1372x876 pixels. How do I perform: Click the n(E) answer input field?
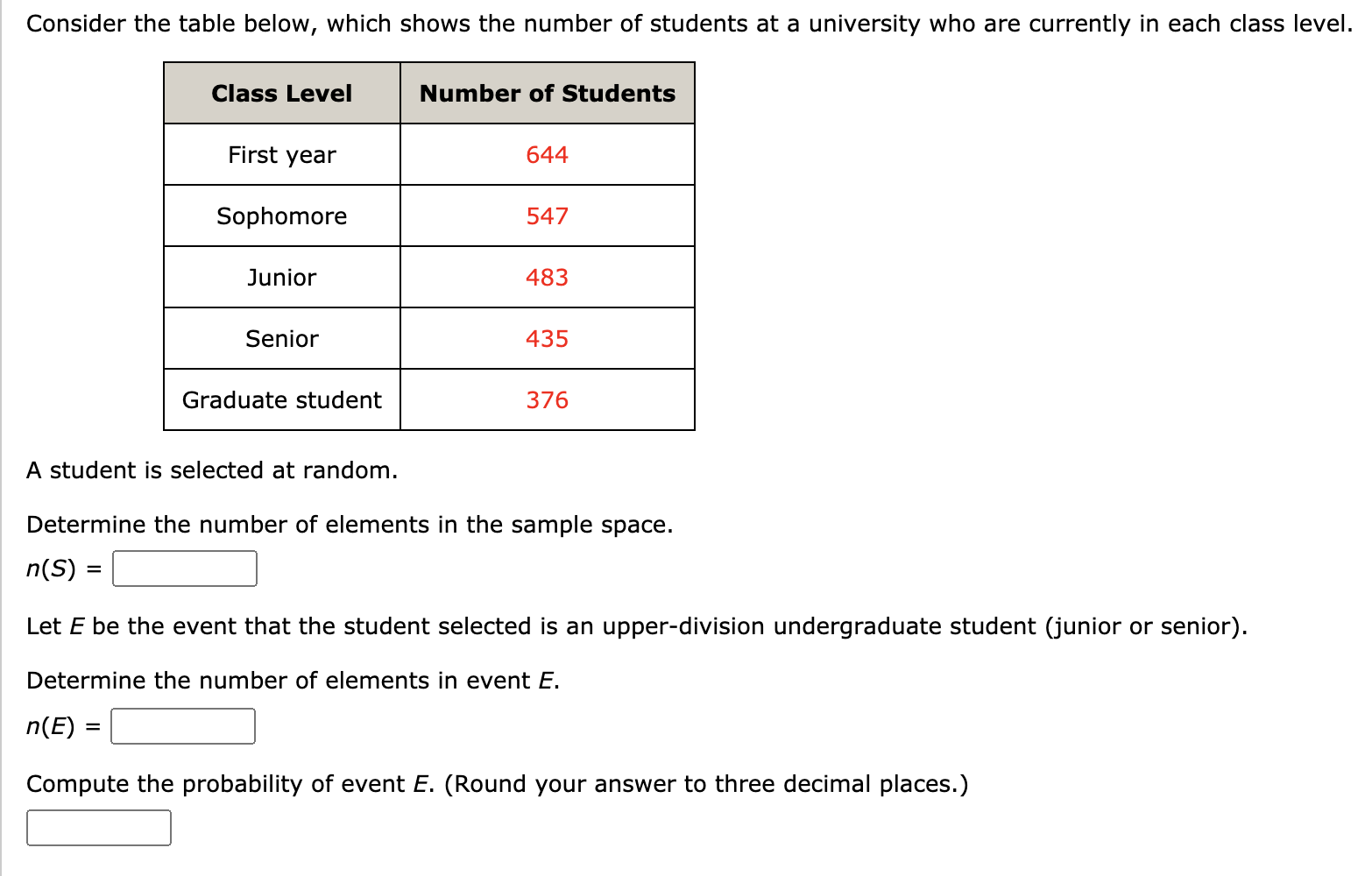click(x=183, y=725)
